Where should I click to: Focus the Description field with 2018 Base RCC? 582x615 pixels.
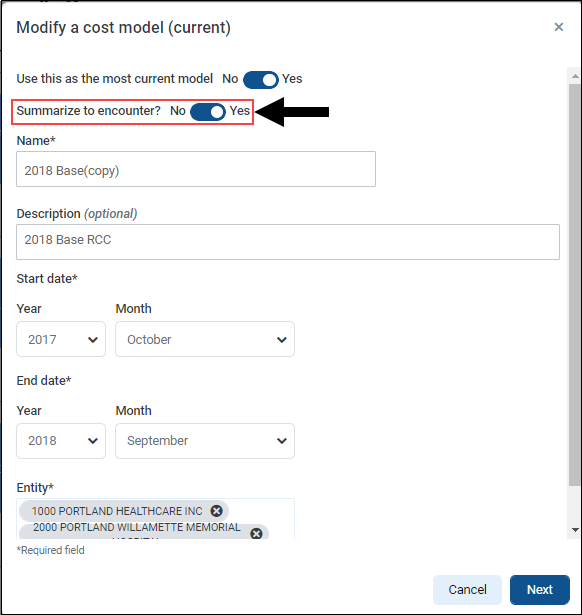tap(288, 242)
